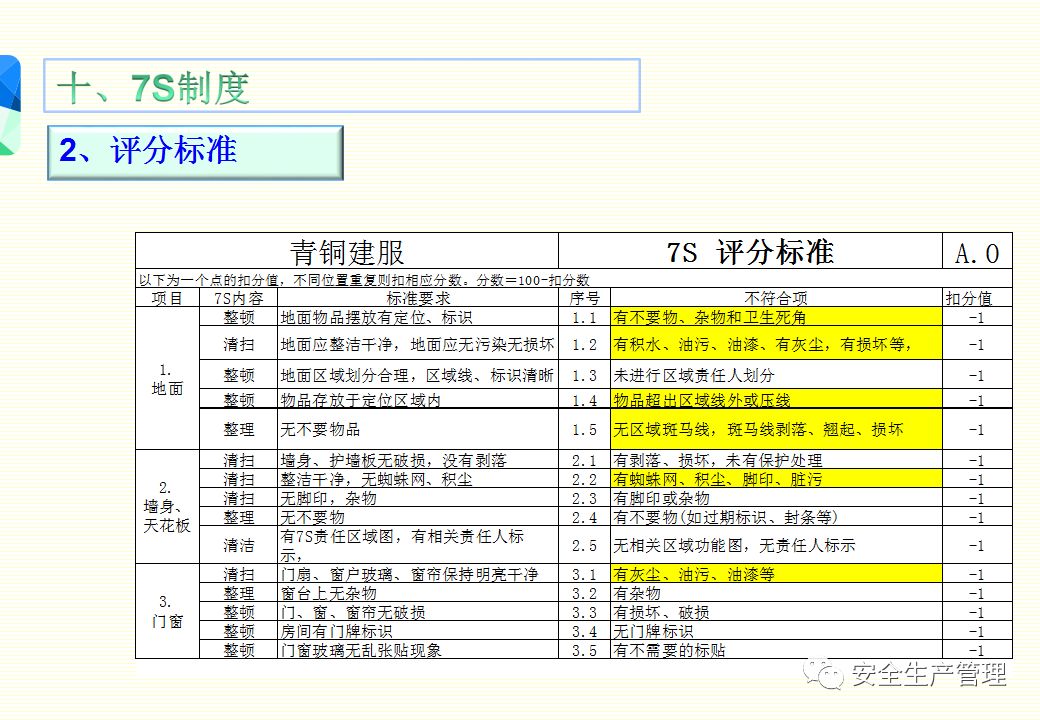Click '地面物品摆放有定位、标识' cell

418,317
